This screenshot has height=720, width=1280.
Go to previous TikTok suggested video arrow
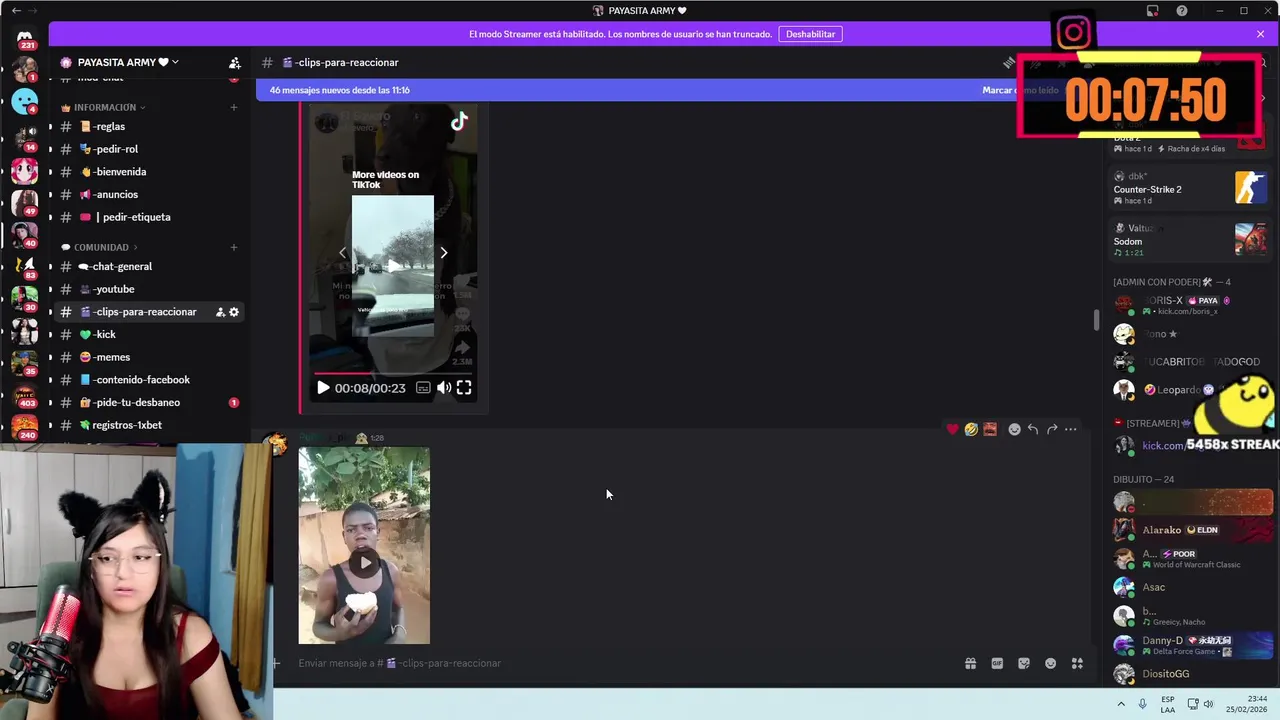click(x=342, y=253)
